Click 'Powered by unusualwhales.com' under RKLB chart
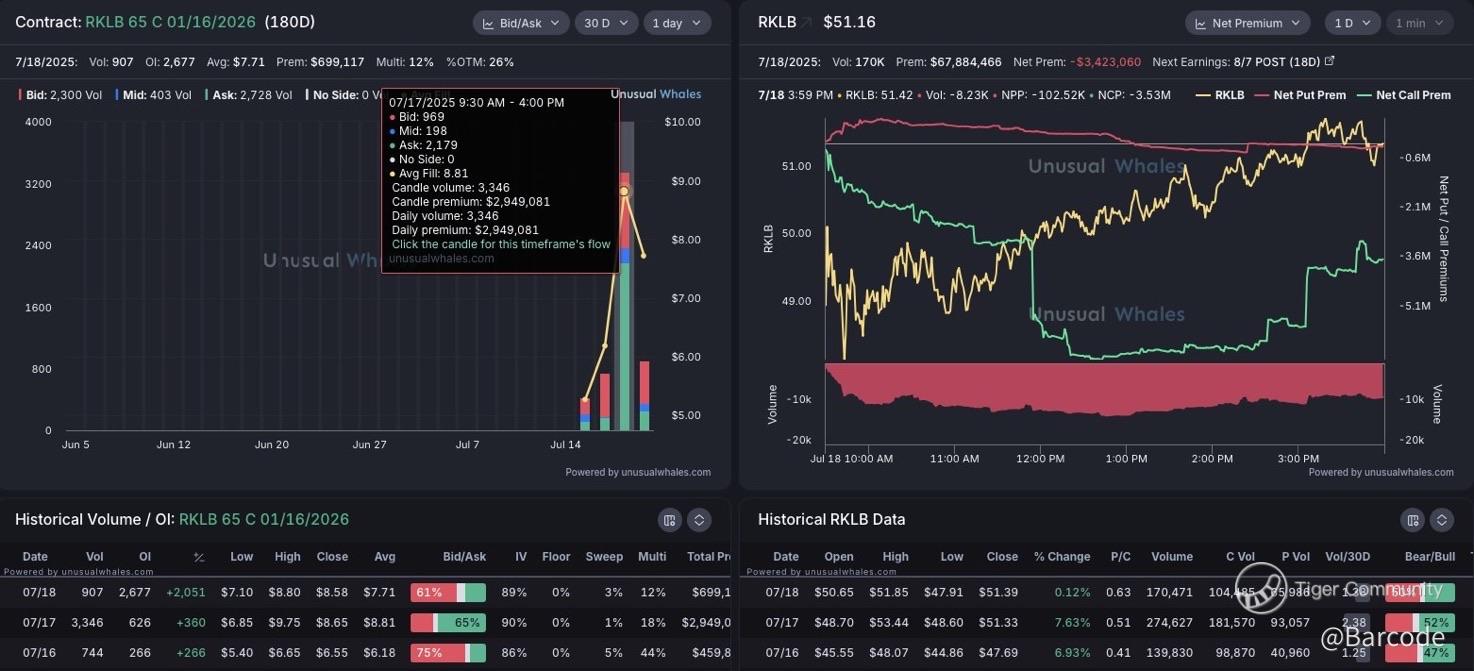This screenshot has width=1474, height=671. pos(1381,472)
